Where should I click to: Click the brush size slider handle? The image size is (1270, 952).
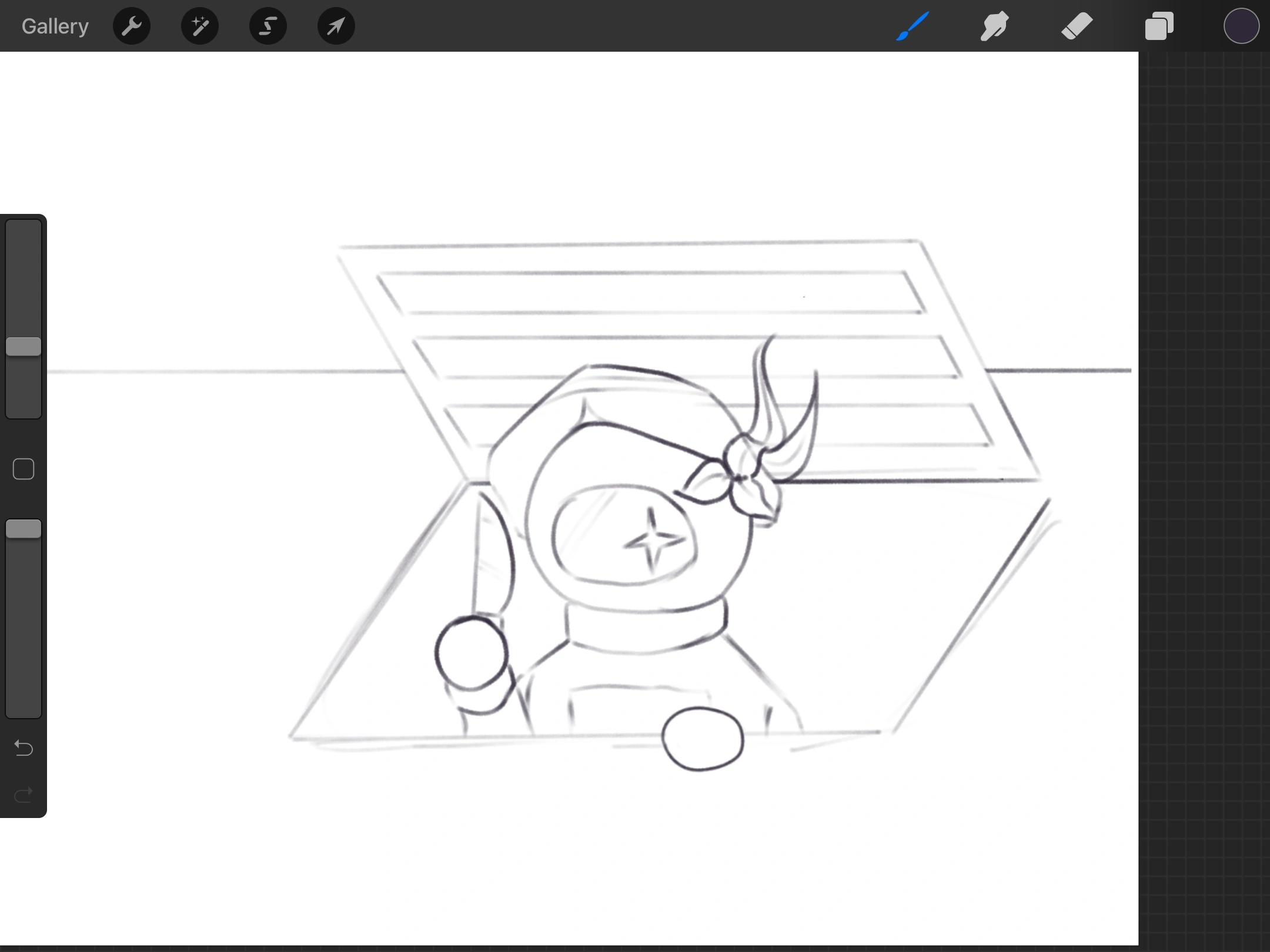(24, 347)
